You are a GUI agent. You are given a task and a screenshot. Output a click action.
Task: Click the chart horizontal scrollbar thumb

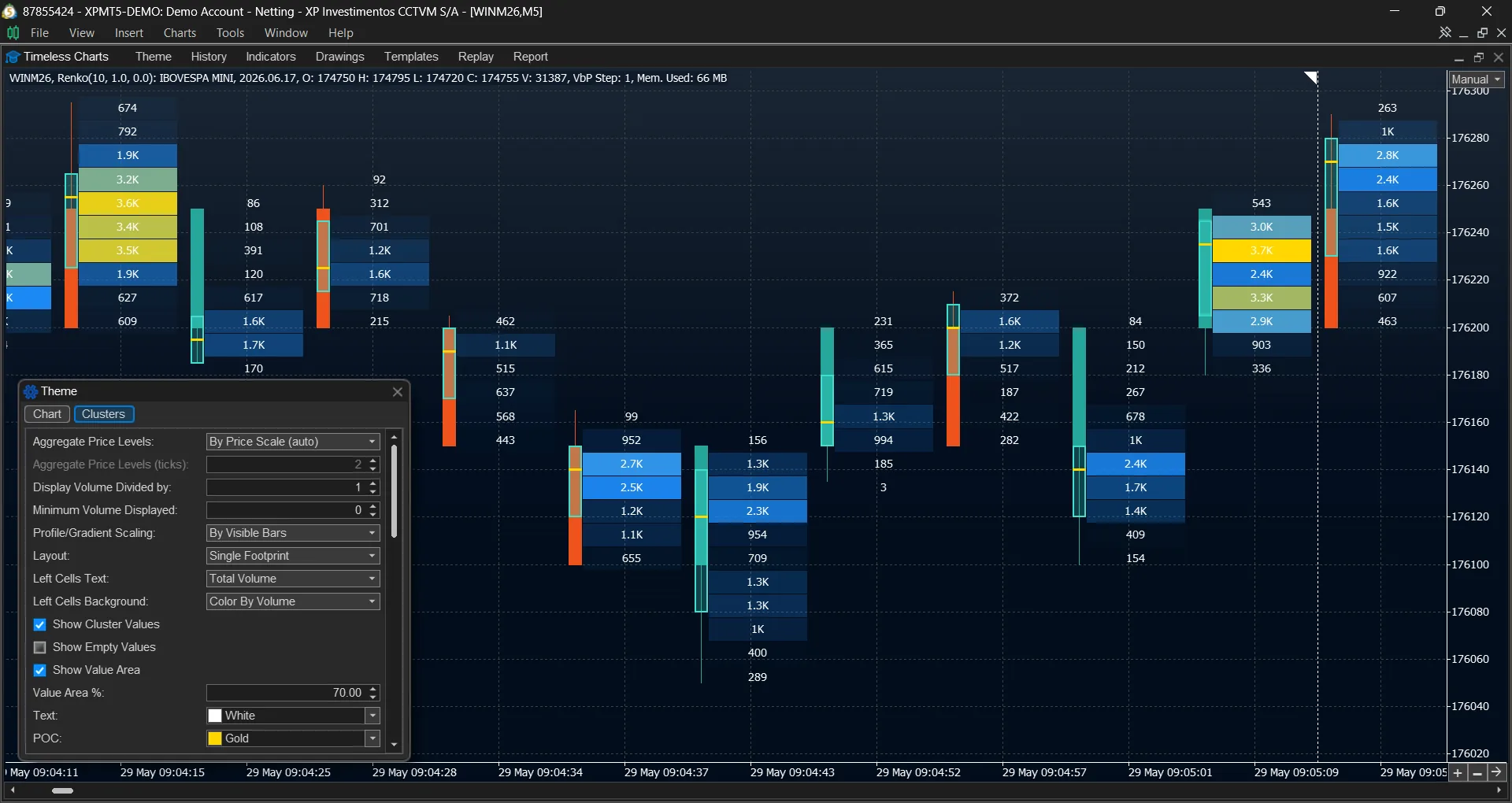pyautogui.click(x=62, y=790)
